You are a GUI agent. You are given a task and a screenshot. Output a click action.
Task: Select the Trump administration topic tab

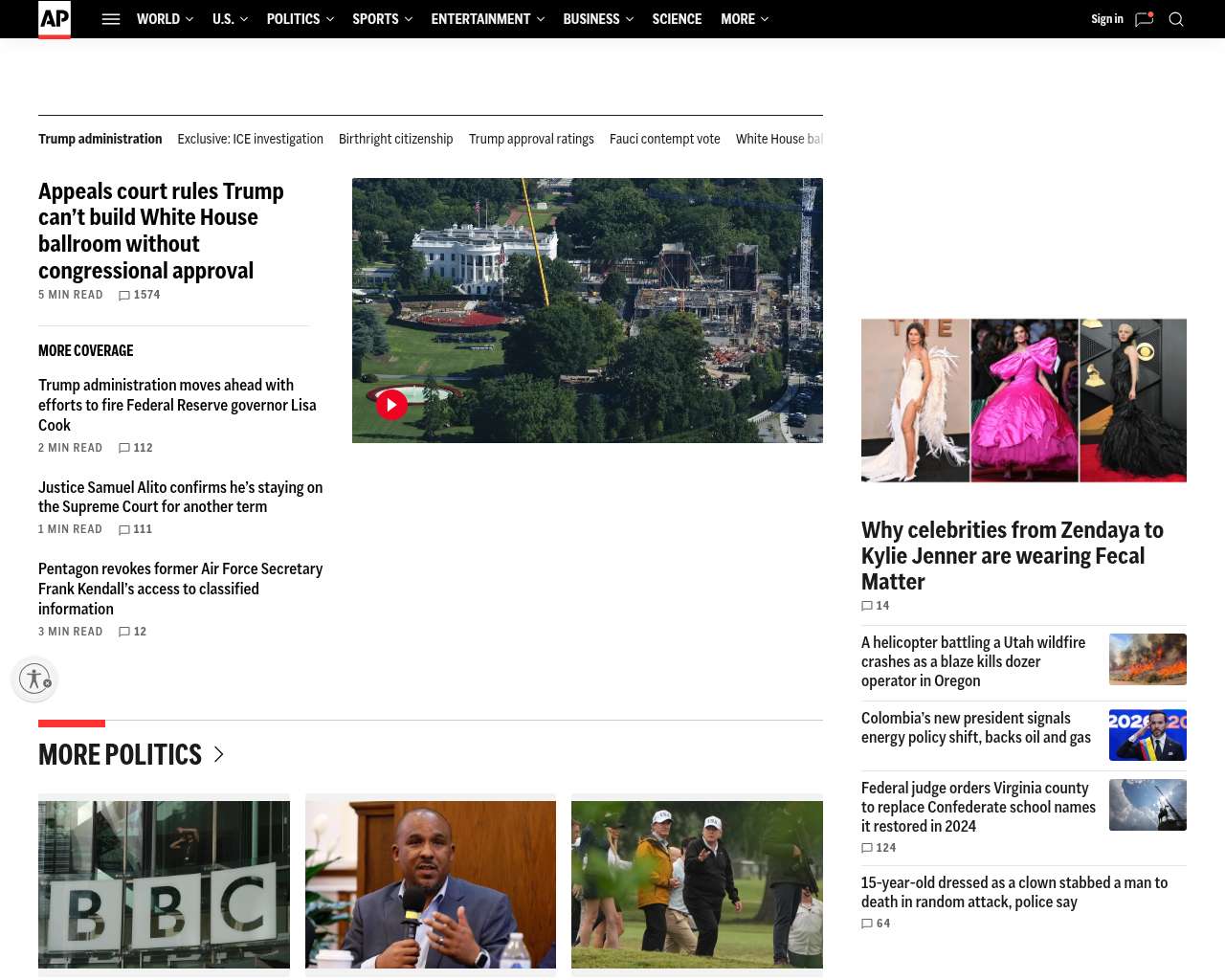pyautogui.click(x=100, y=139)
